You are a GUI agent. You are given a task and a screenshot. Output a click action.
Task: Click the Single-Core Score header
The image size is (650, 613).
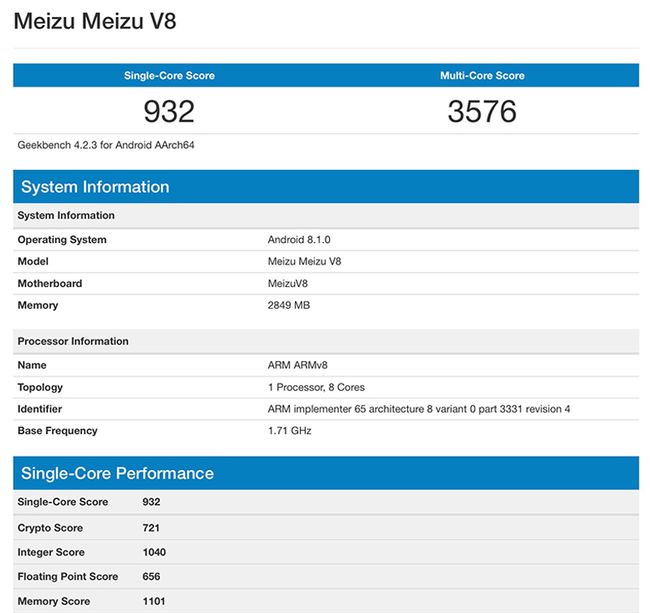(169, 75)
